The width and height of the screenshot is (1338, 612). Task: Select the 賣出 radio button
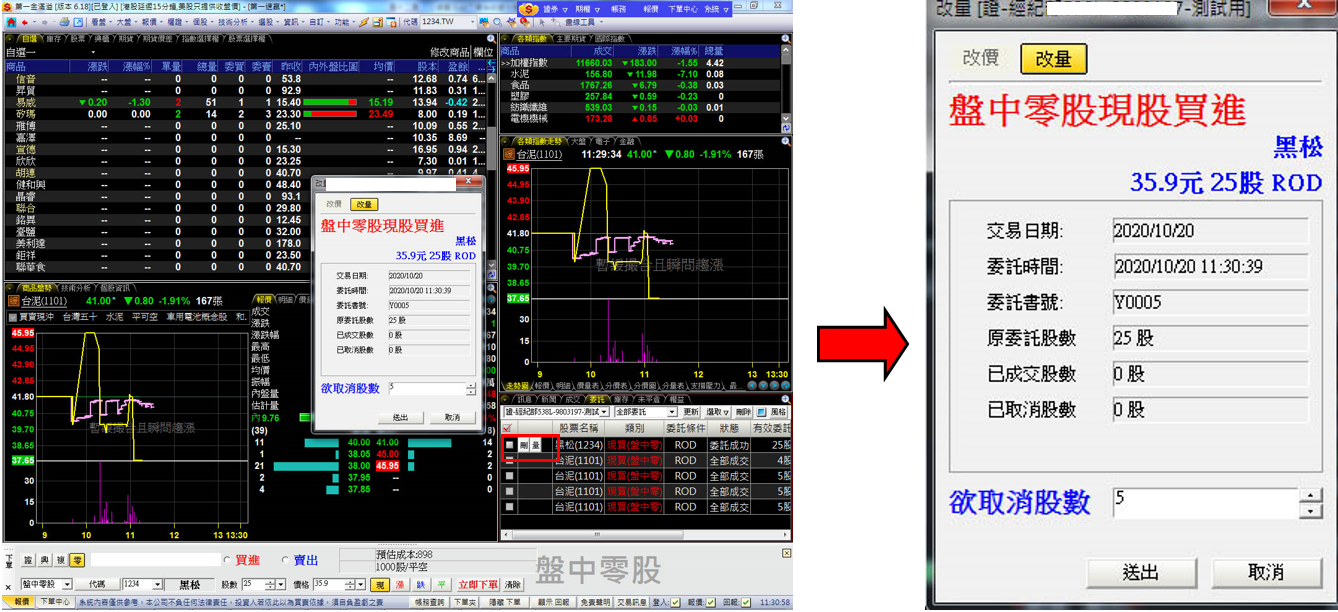click(286, 561)
